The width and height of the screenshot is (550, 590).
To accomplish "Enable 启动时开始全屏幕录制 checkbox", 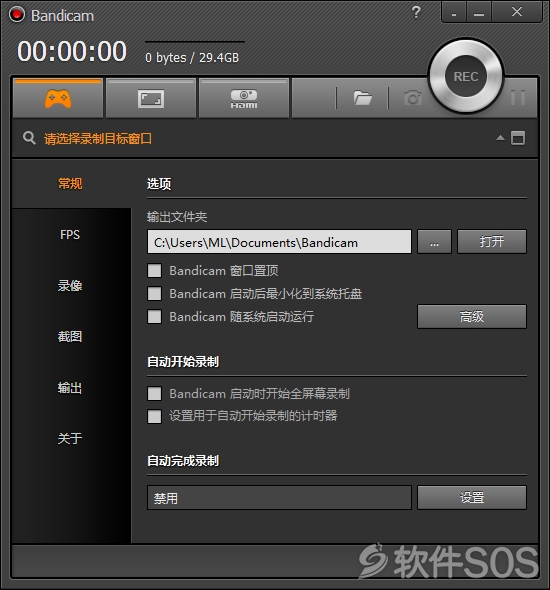I will pos(154,394).
